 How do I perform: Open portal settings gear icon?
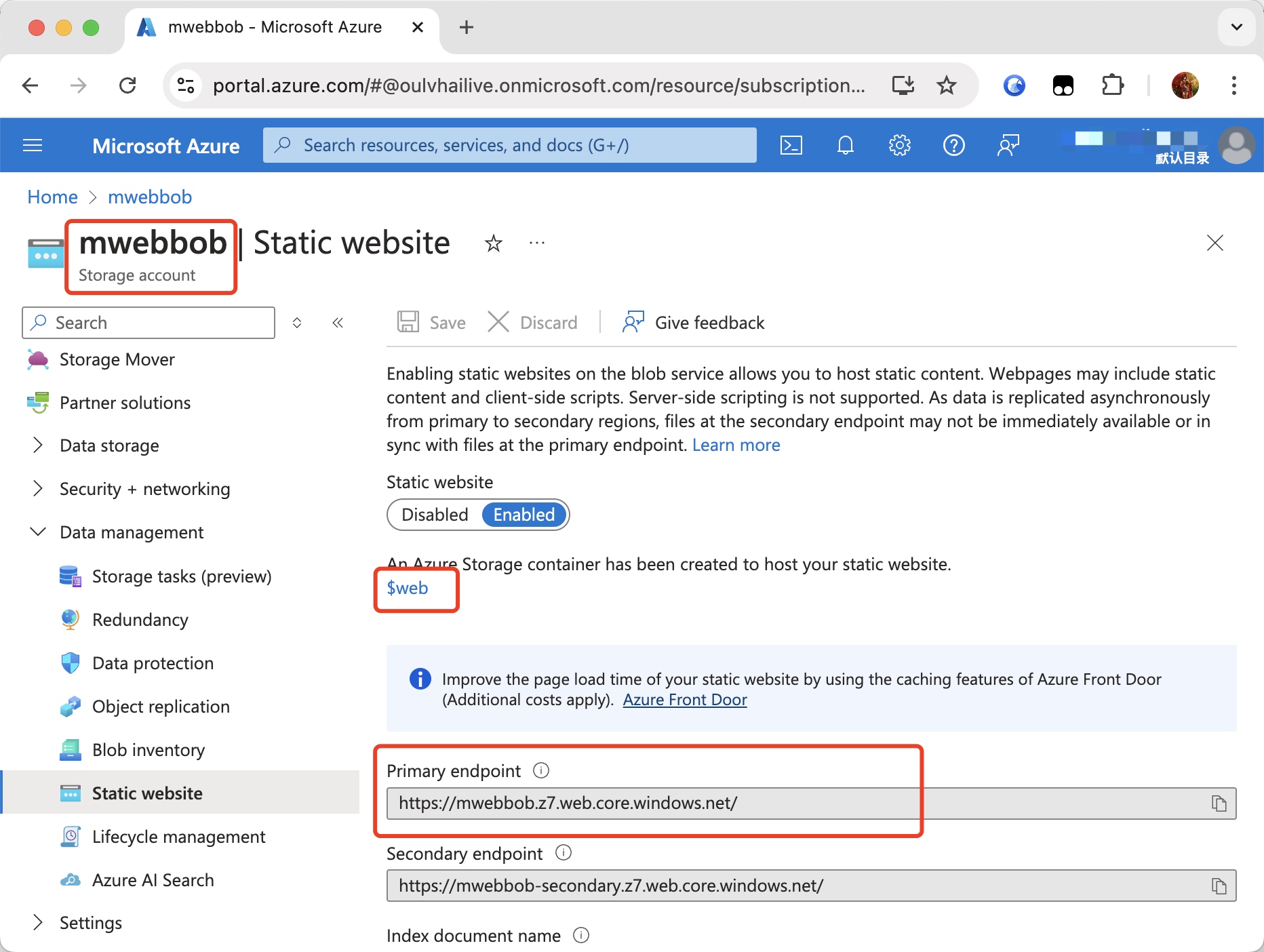(899, 145)
